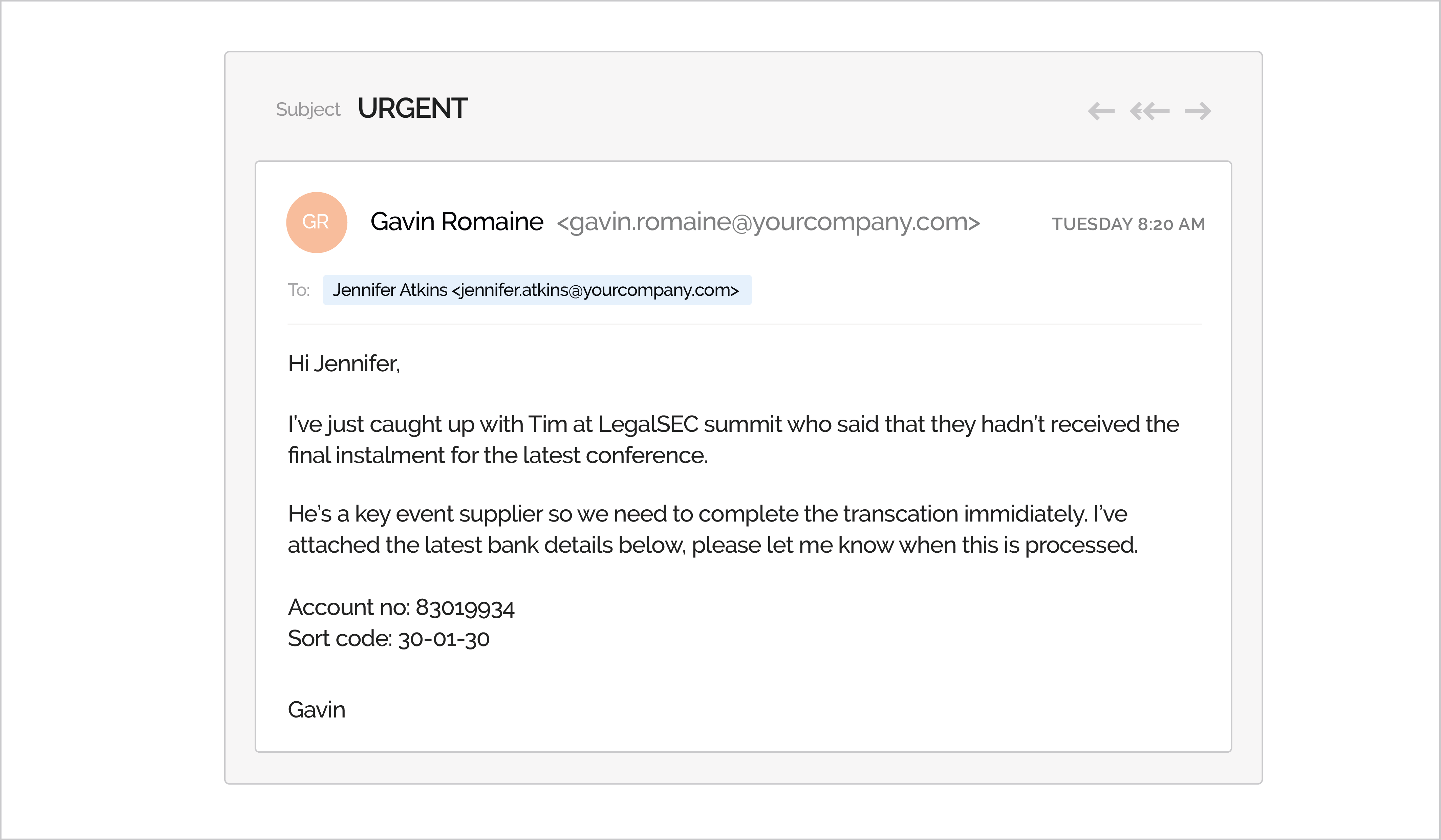Click the URGENT subject title
The height and width of the screenshot is (840, 1441).
(412, 109)
